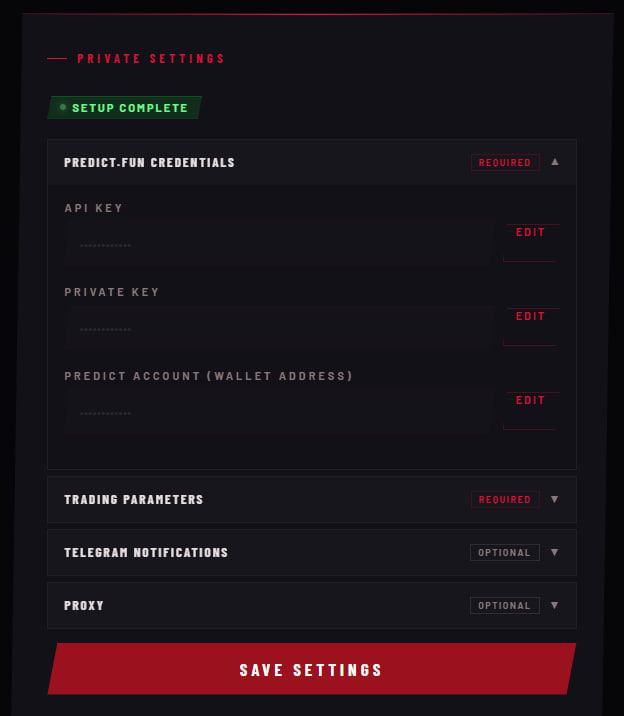624x716 pixels.
Task: Focus the Private Key input field
Action: 280,328
